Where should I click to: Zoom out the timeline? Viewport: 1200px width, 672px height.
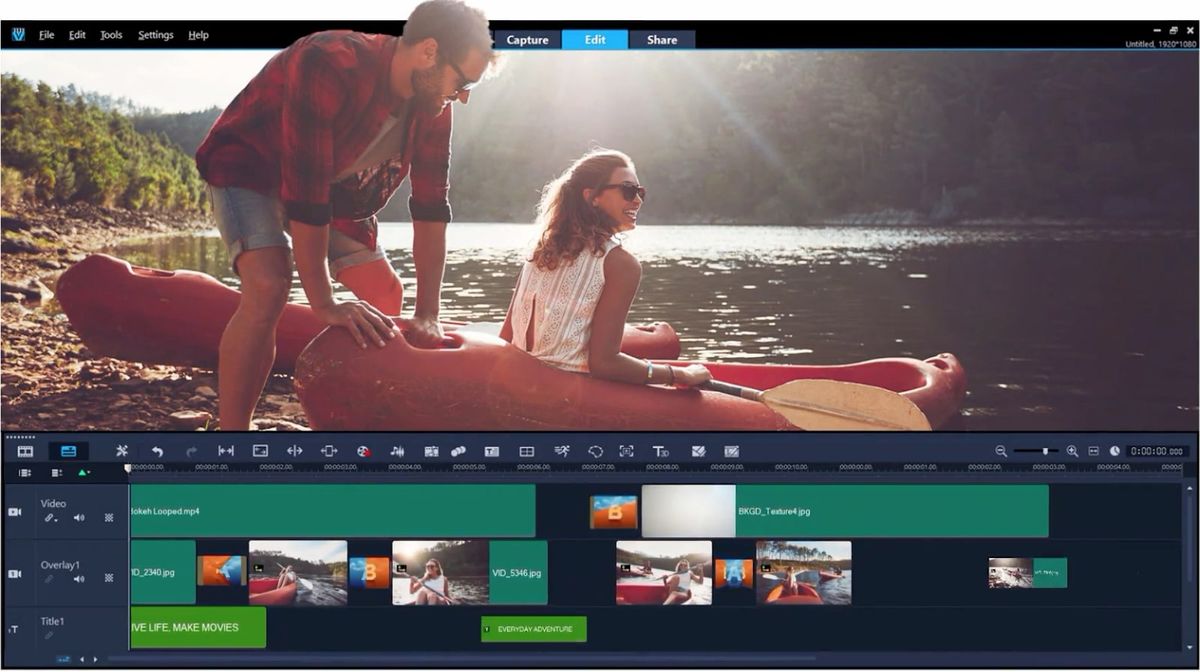1001,452
